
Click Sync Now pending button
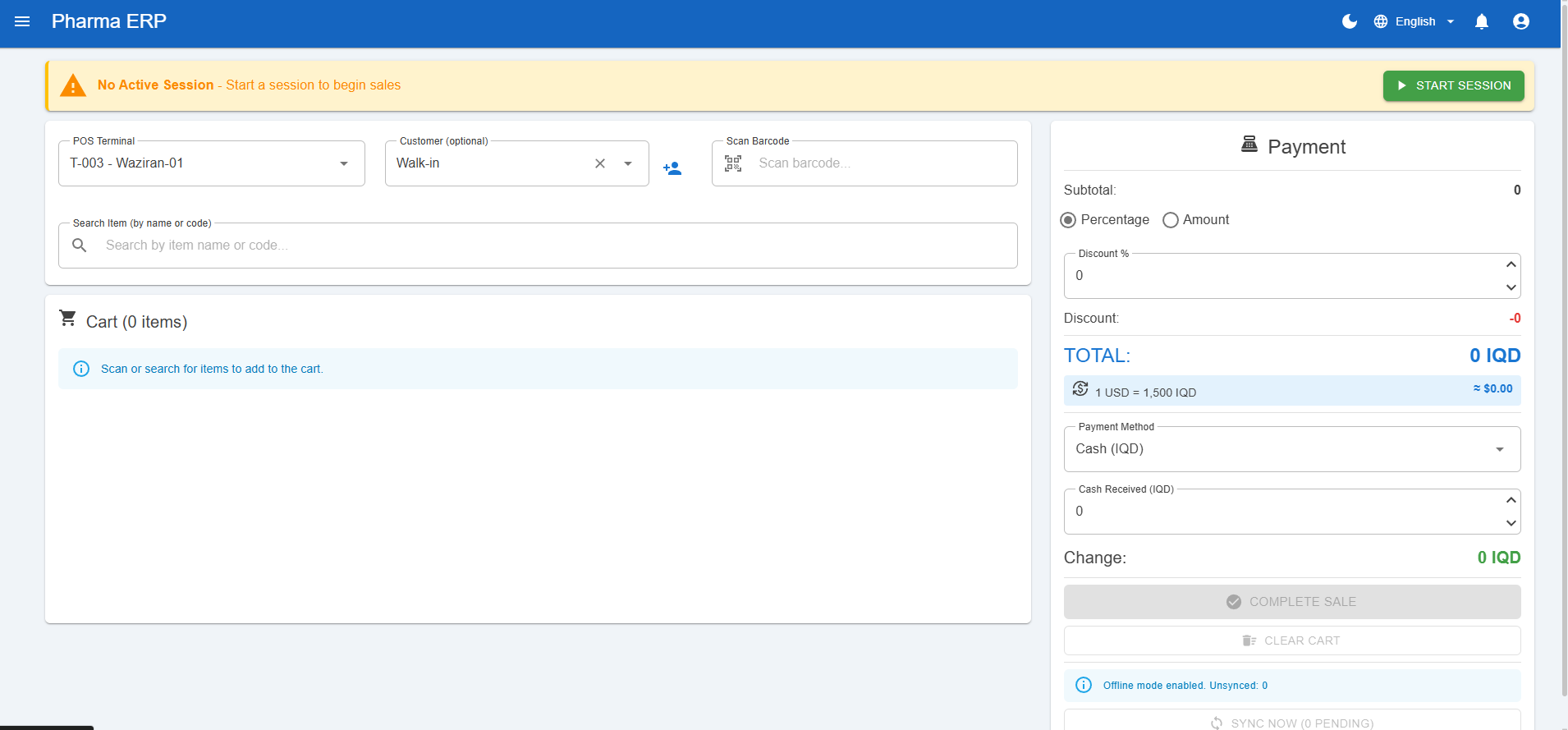(1292, 720)
